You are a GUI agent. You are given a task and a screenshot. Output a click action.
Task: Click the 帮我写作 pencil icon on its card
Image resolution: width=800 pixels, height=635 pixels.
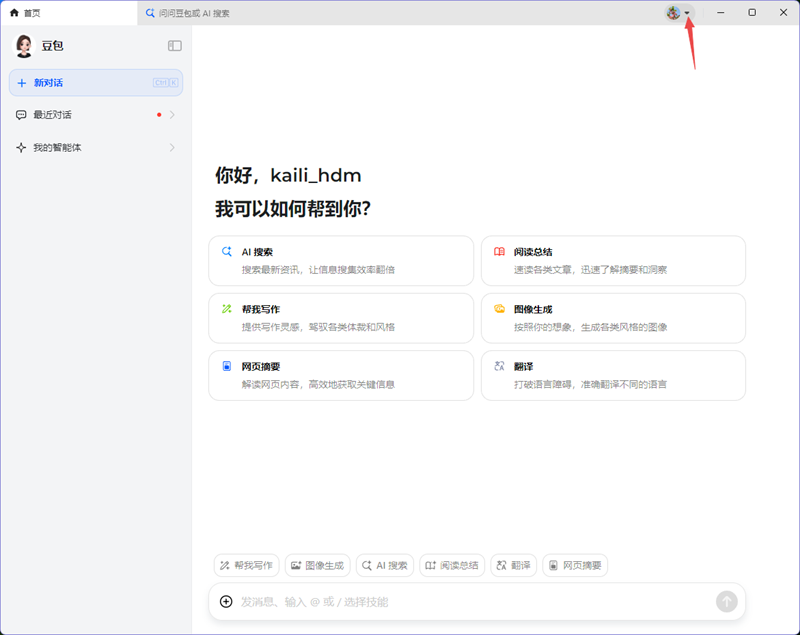224,308
